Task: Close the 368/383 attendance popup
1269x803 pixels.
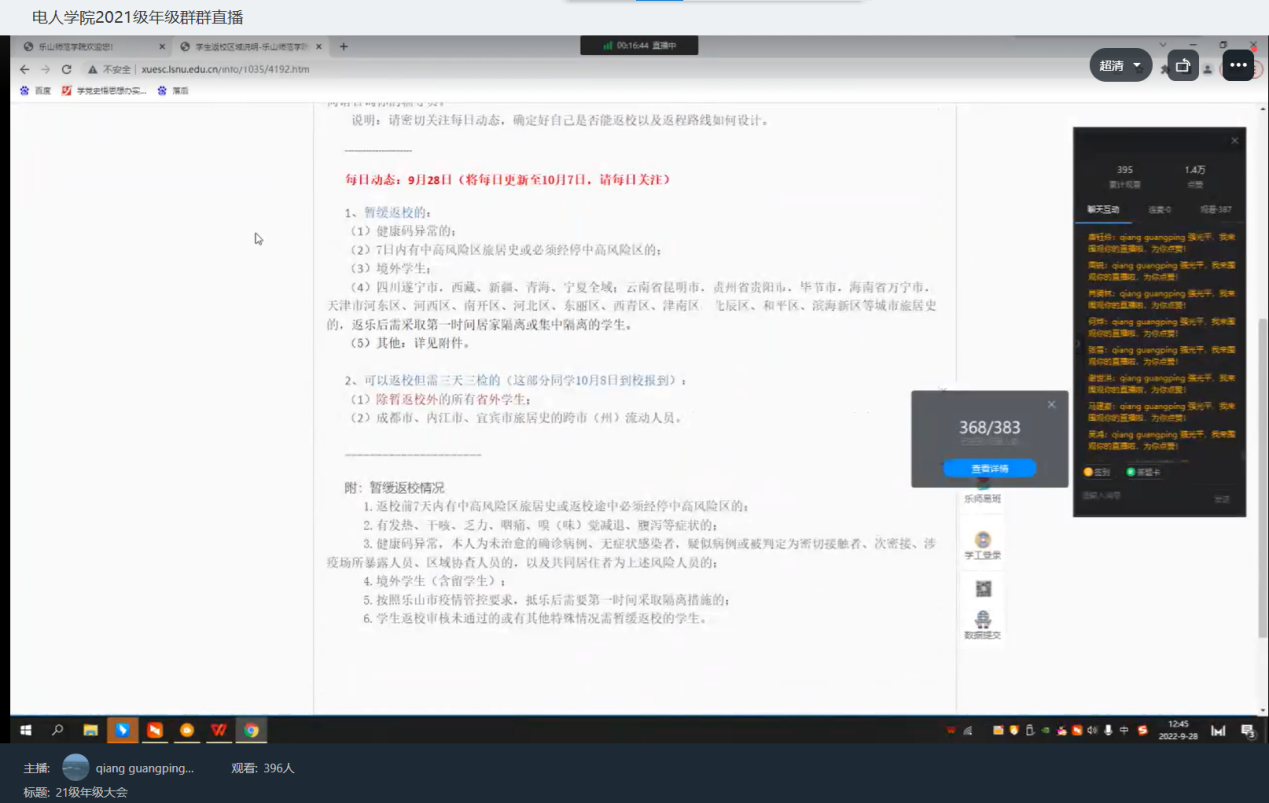Action: [1051, 405]
